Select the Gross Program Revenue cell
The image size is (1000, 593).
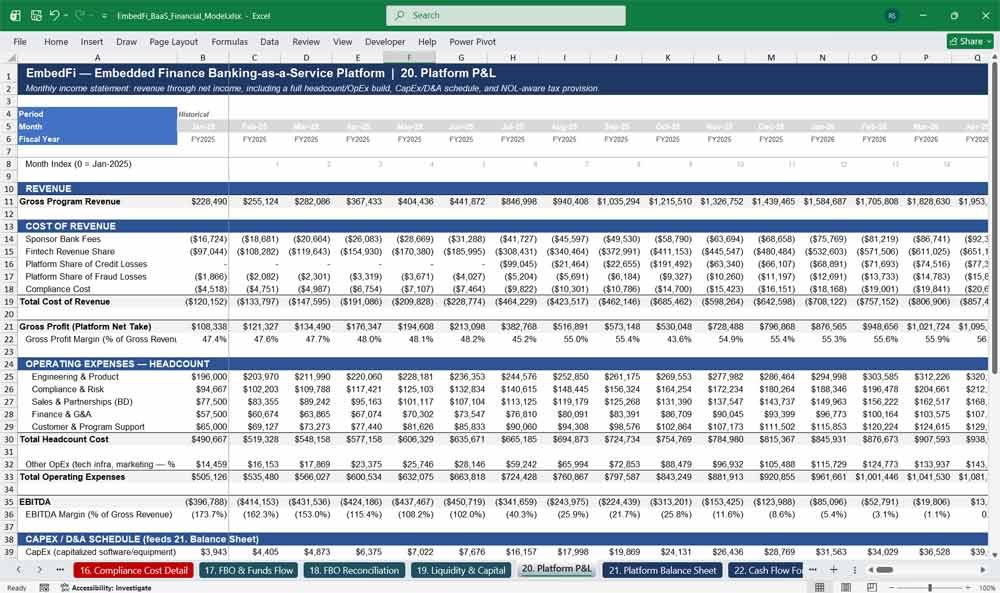[98, 201]
